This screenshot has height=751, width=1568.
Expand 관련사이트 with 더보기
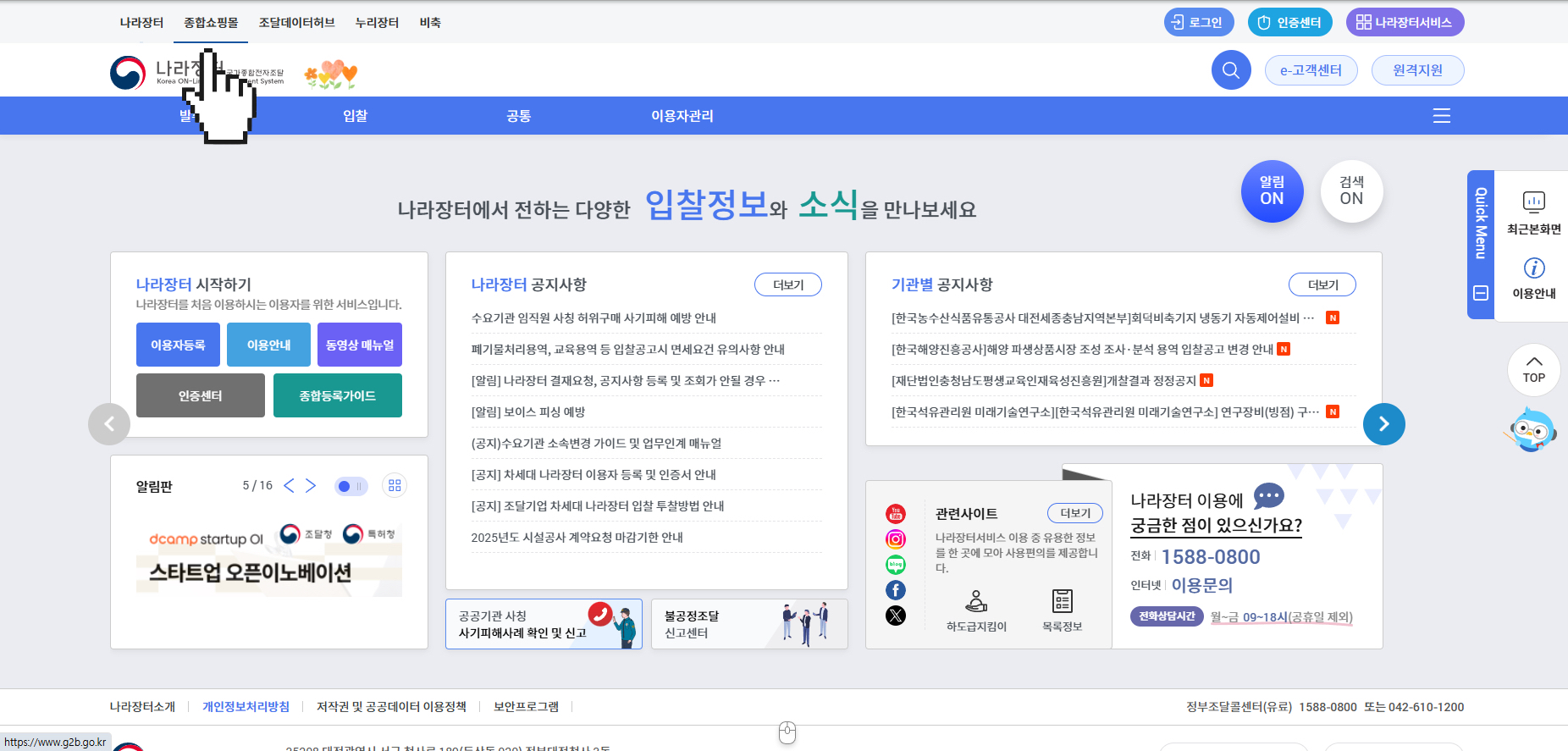[x=1075, y=513]
